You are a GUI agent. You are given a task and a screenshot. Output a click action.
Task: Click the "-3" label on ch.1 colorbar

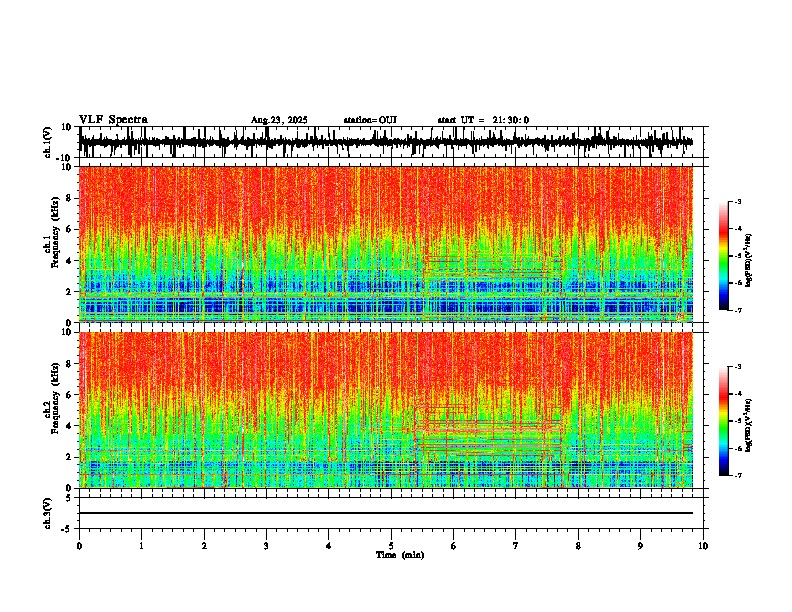(x=738, y=201)
